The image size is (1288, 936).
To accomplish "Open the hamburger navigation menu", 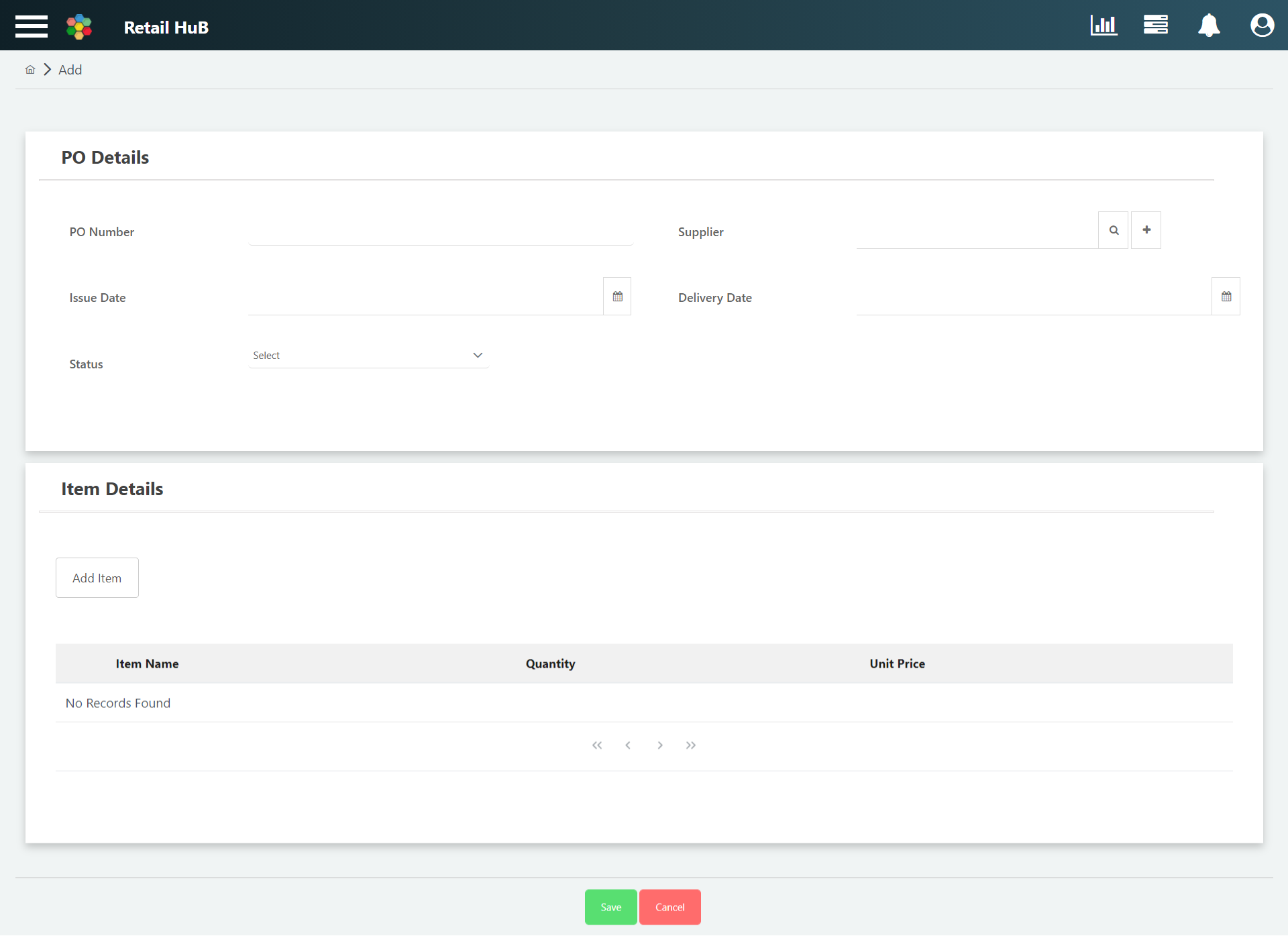I will tap(31, 26).
